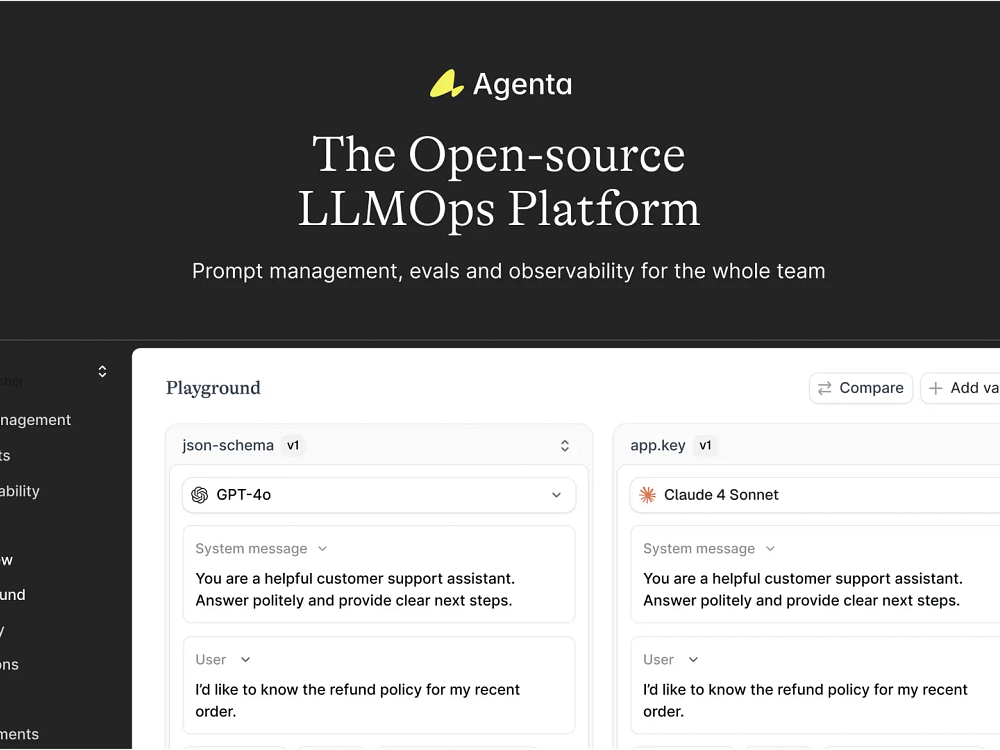The image size is (1000, 750).
Task: Open the json-schema variant selector arrows
Action: (x=564, y=445)
